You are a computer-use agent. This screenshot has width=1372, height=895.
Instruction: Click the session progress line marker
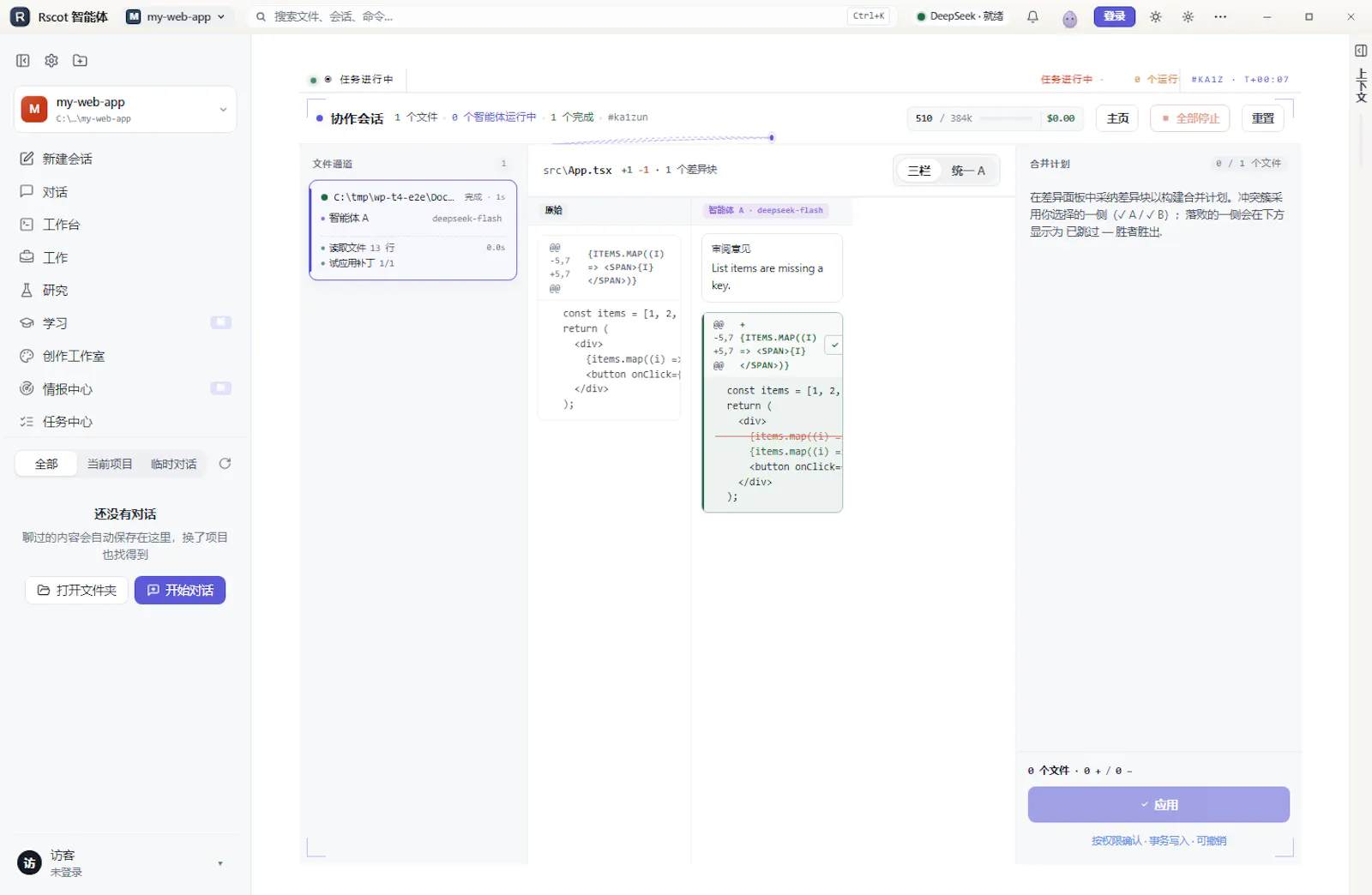click(x=772, y=137)
